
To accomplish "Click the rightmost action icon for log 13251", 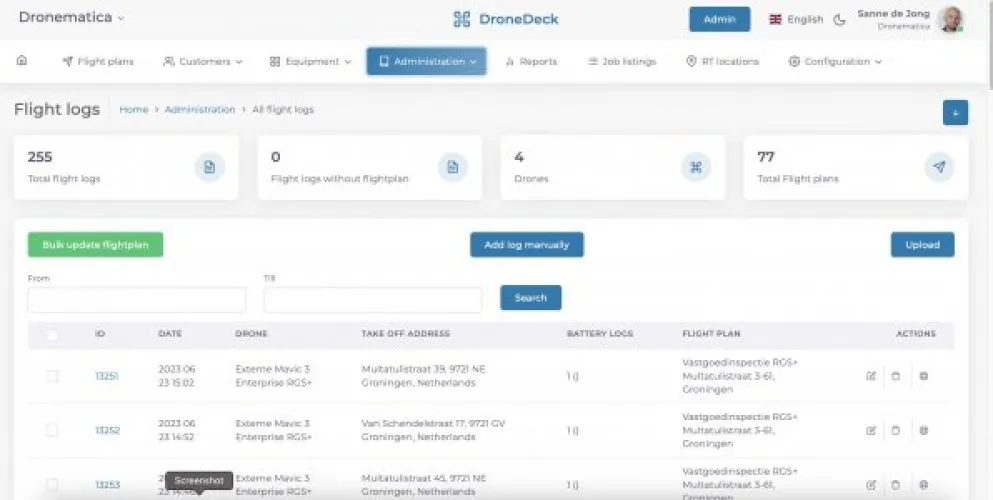I will [x=923, y=376].
